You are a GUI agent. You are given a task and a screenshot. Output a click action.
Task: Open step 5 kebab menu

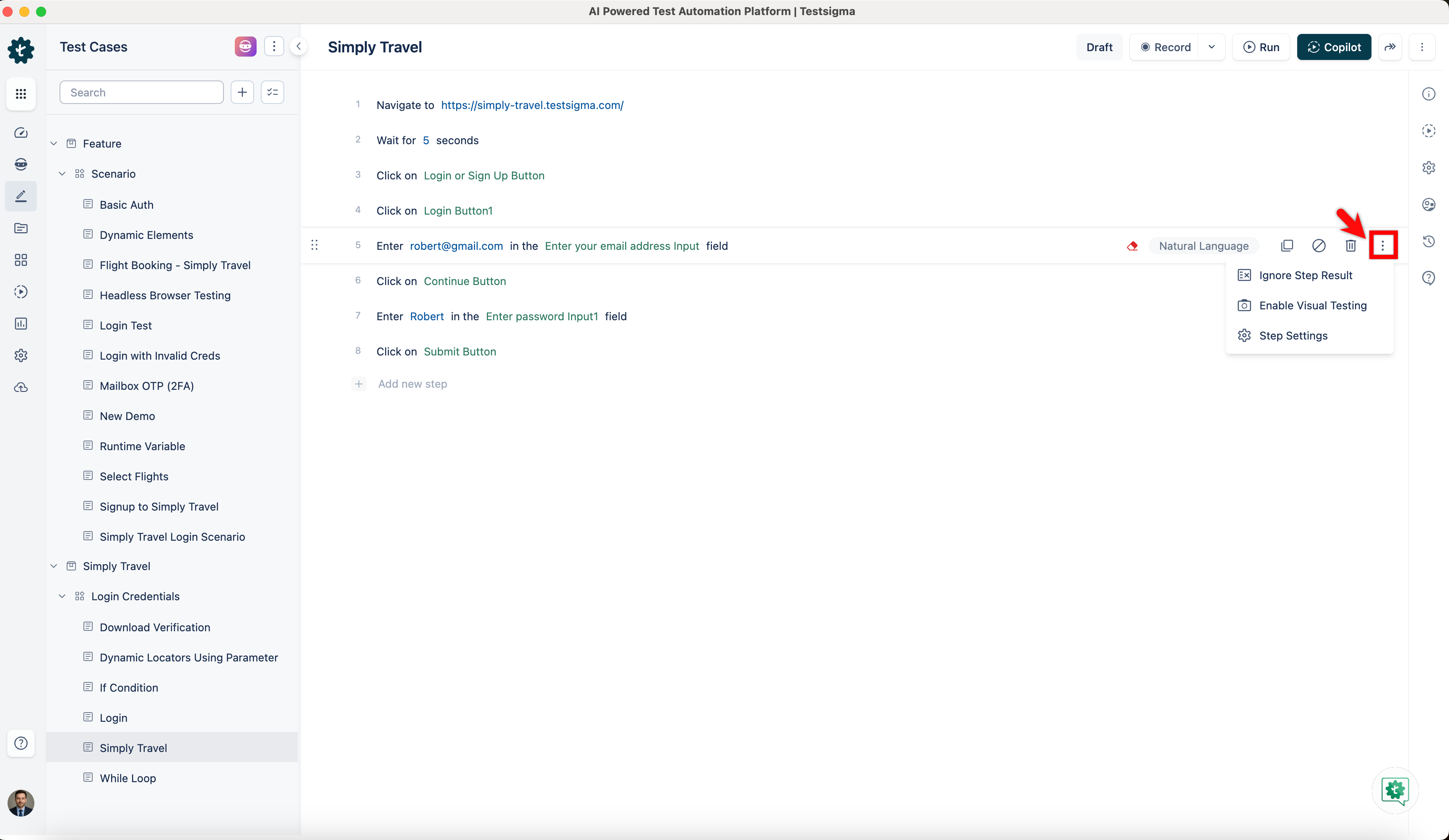(x=1383, y=246)
